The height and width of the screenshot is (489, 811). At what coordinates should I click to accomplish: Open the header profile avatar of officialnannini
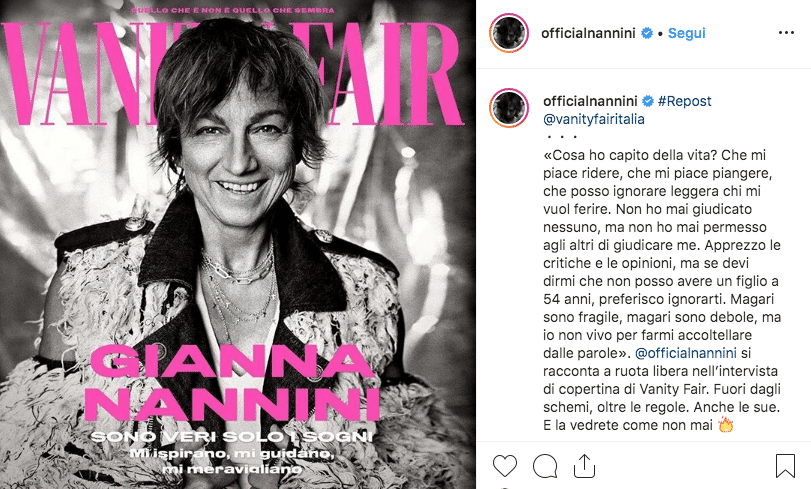coord(509,33)
